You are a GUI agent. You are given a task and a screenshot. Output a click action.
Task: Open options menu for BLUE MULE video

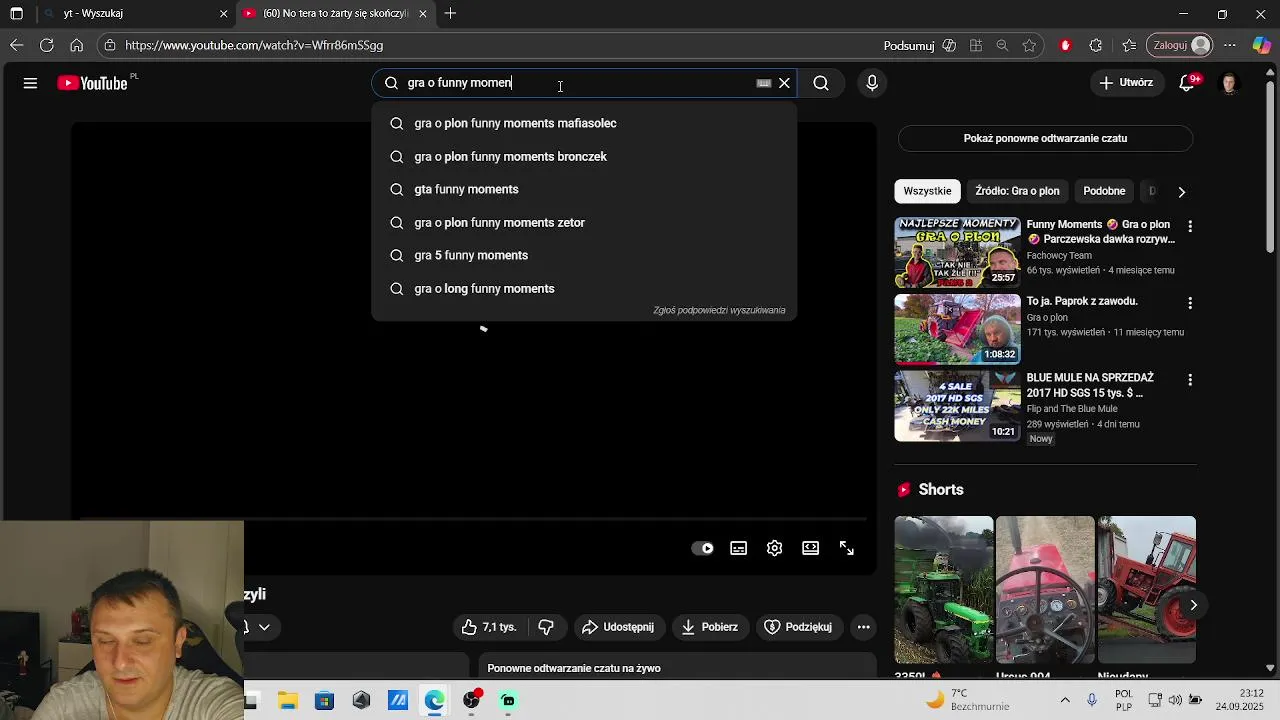pyautogui.click(x=1190, y=380)
